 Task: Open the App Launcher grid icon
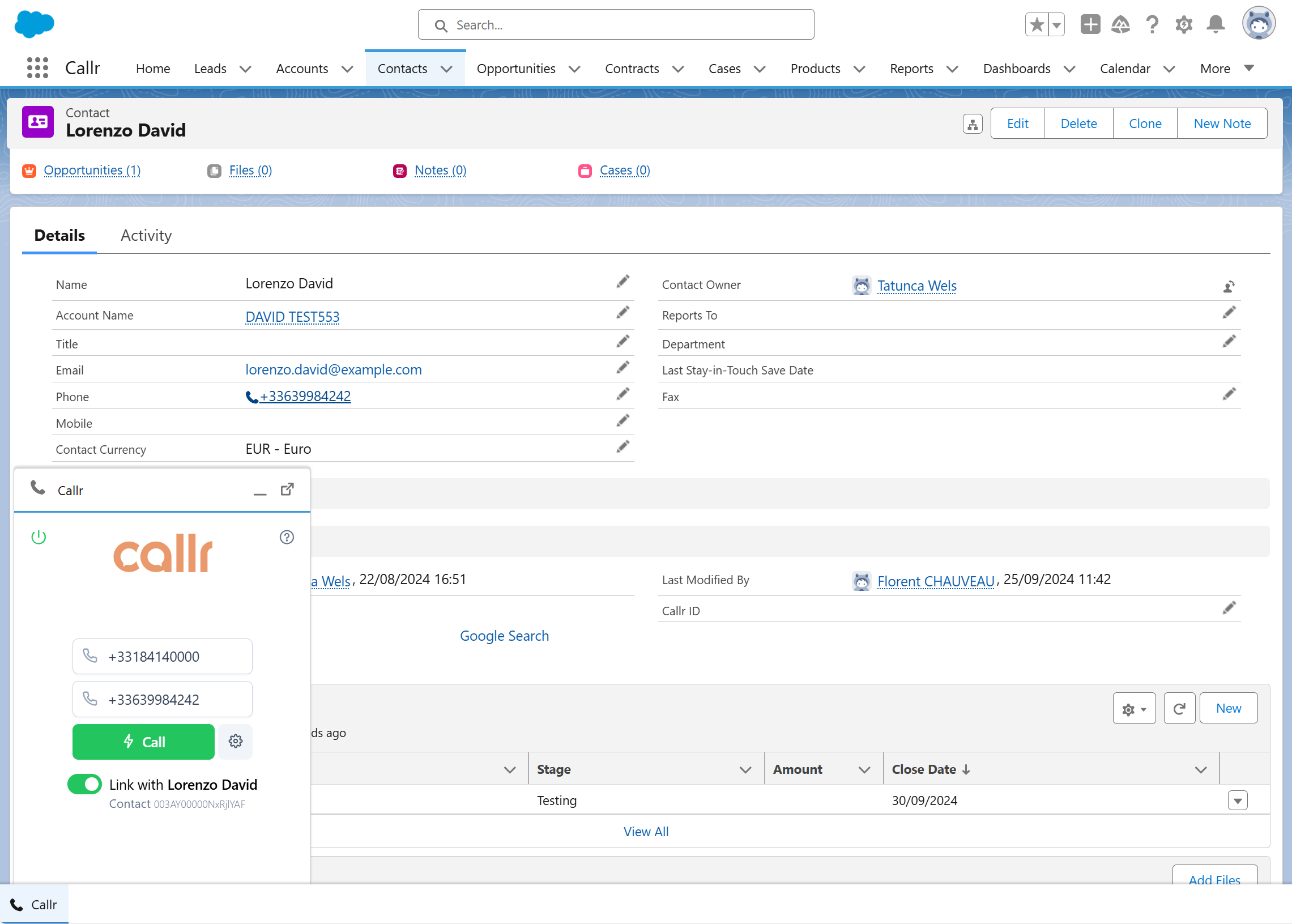[x=37, y=69]
